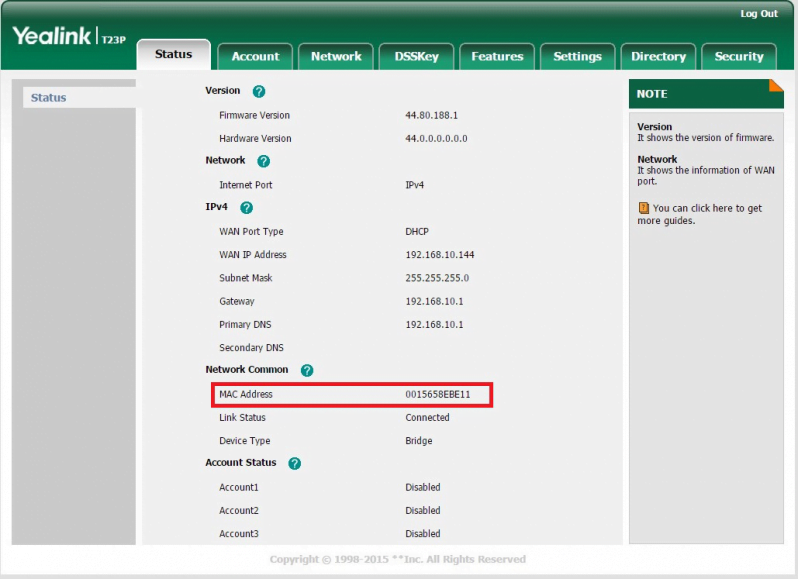798x580 pixels.
Task: Click the hardware version value 44.0.0.0.0.0.0
Action: (436, 138)
